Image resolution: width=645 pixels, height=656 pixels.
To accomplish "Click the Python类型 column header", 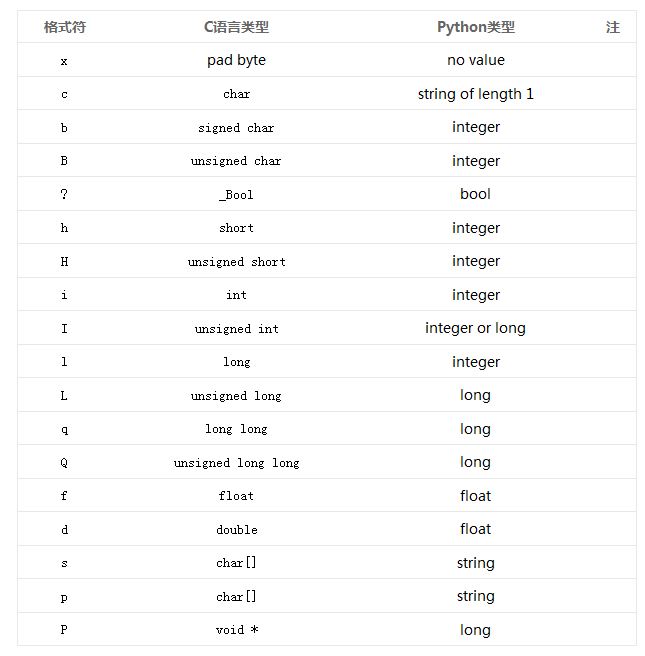I will (476, 27).
